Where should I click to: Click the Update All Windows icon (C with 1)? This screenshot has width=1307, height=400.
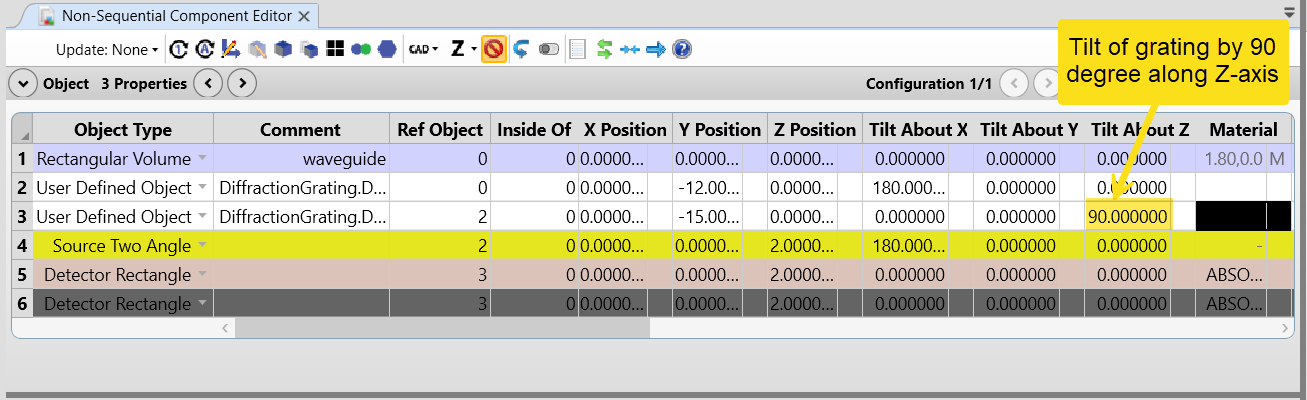pos(179,49)
